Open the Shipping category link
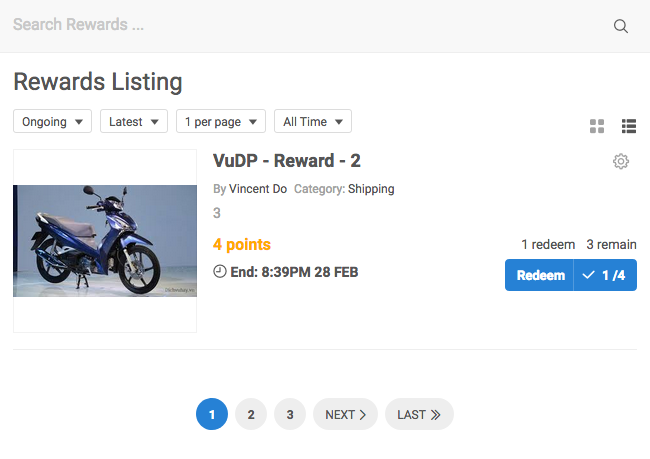Viewport: 650px width, 459px height. click(371, 189)
